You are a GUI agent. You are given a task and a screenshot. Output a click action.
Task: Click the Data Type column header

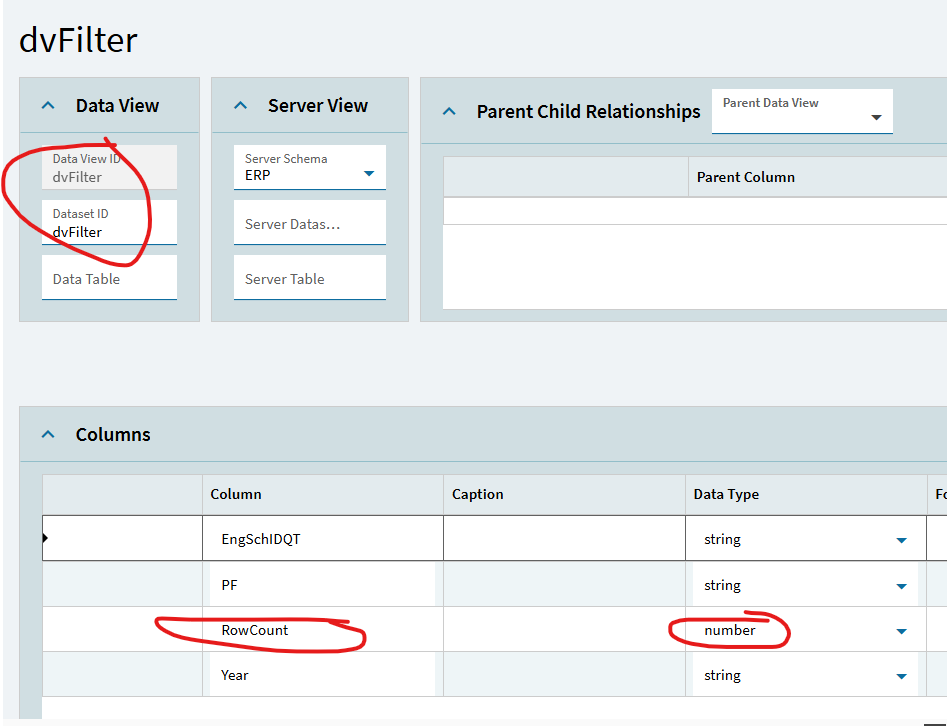click(806, 495)
